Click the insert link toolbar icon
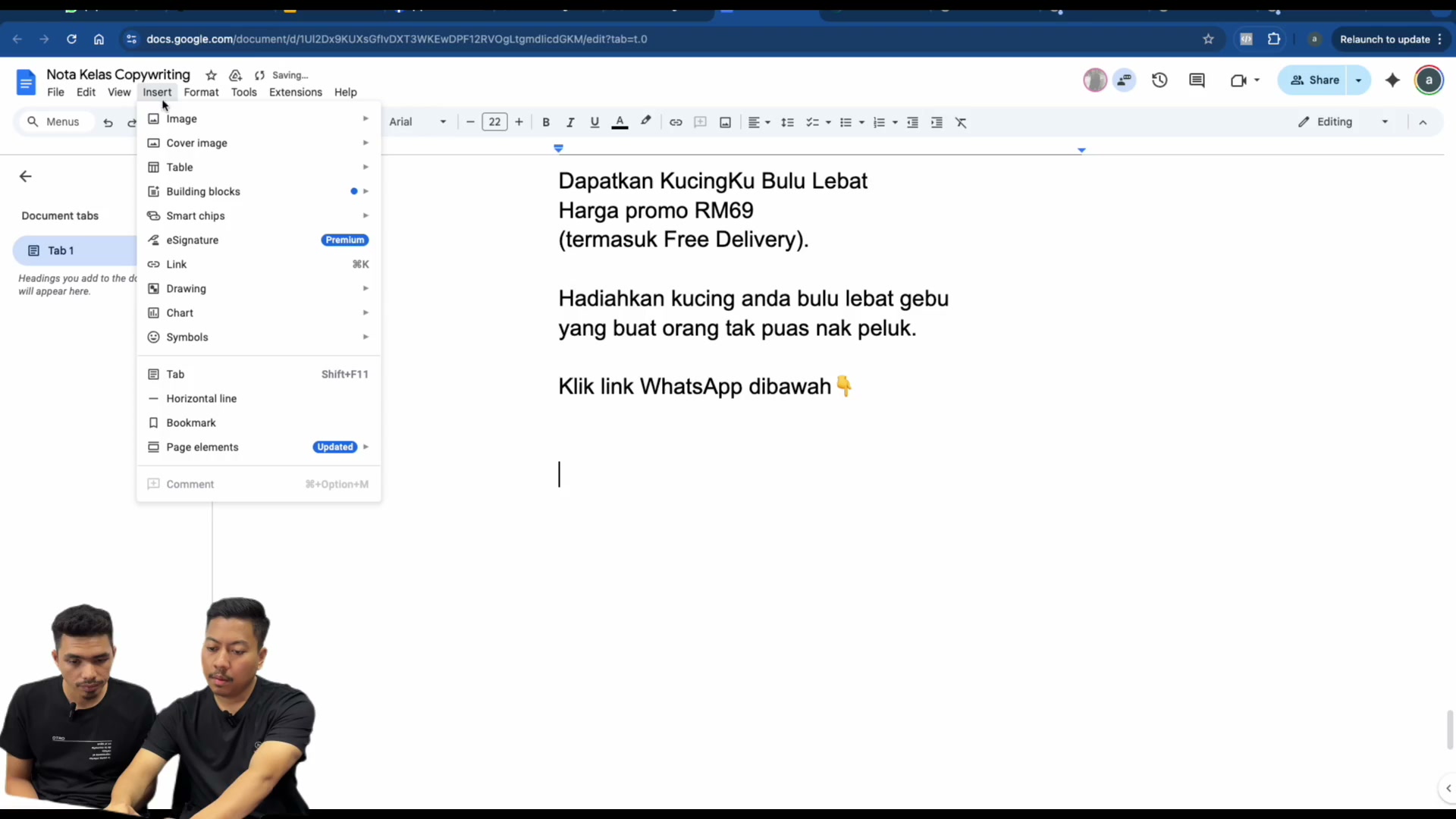This screenshot has width=1456, height=819. coord(676,122)
